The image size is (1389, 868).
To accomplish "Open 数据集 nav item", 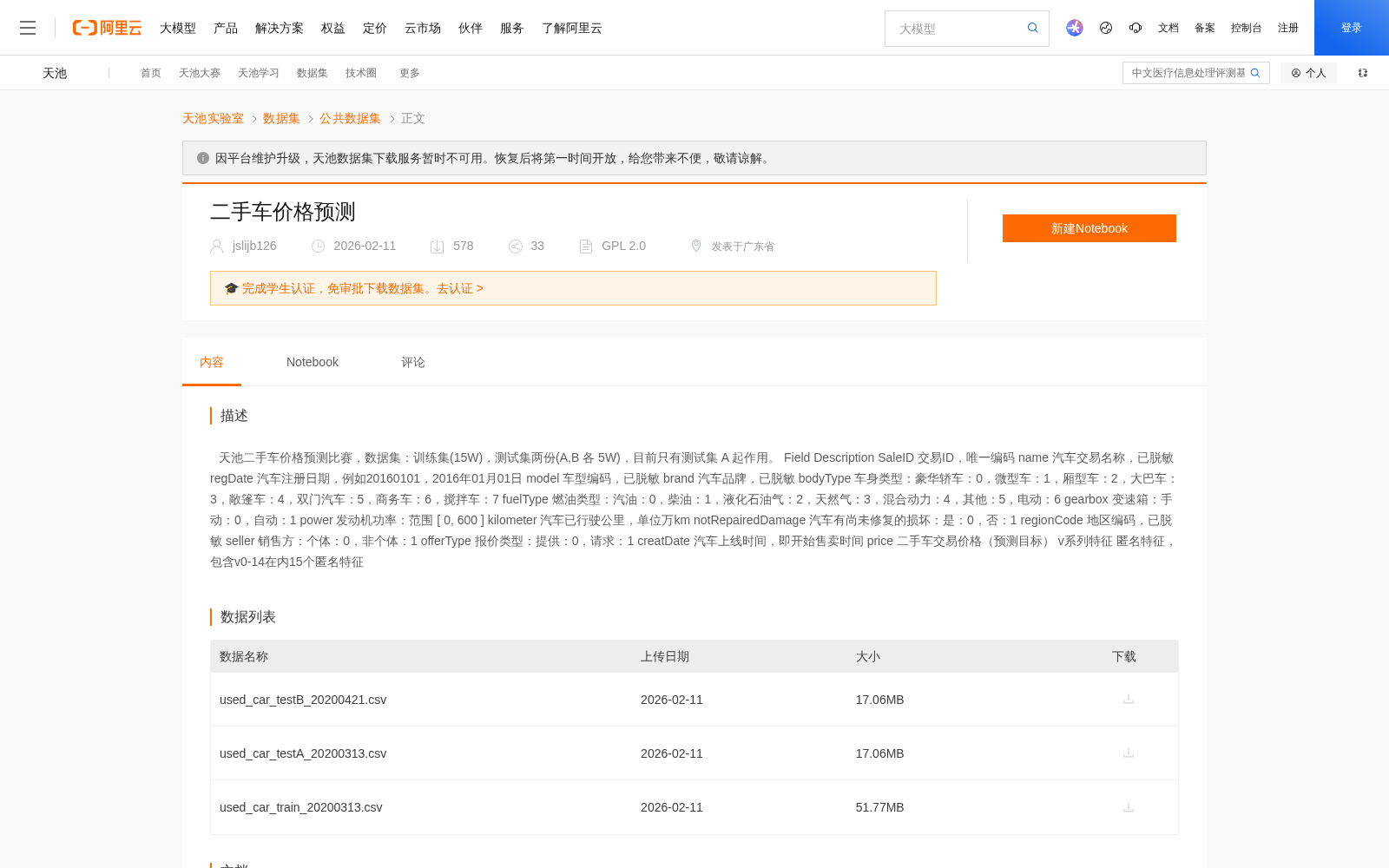I will pos(313,73).
